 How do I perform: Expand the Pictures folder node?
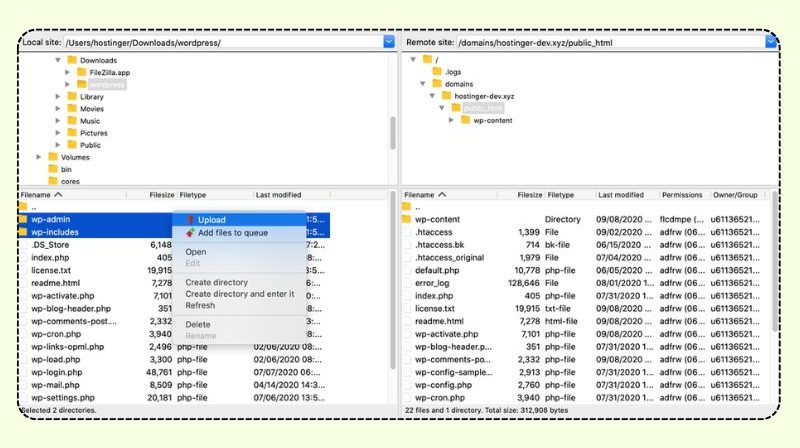coord(58,133)
